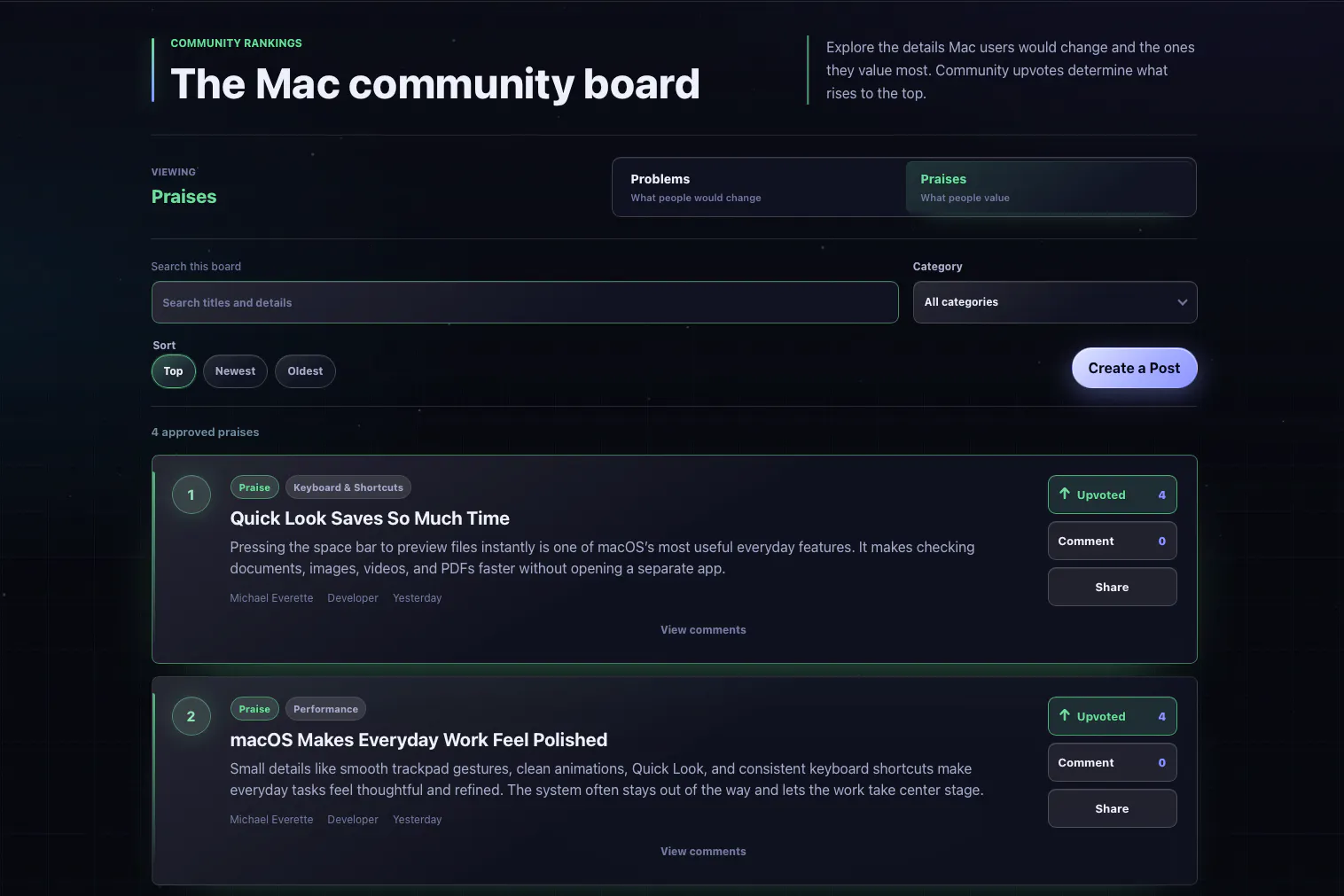Select the Praises tab
The height and width of the screenshot is (896, 1344).
click(x=1050, y=187)
